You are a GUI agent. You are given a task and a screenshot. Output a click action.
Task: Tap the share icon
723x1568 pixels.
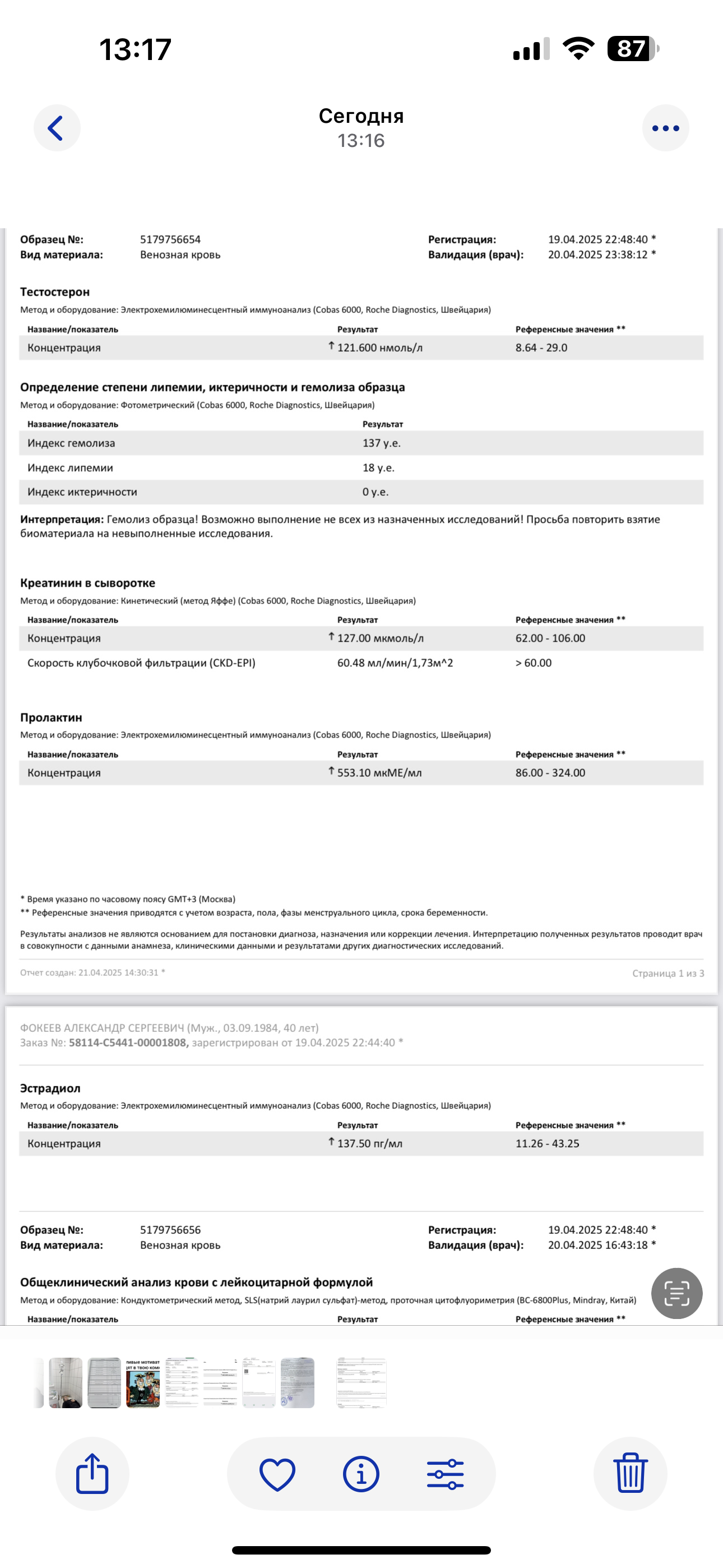coord(92,1473)
